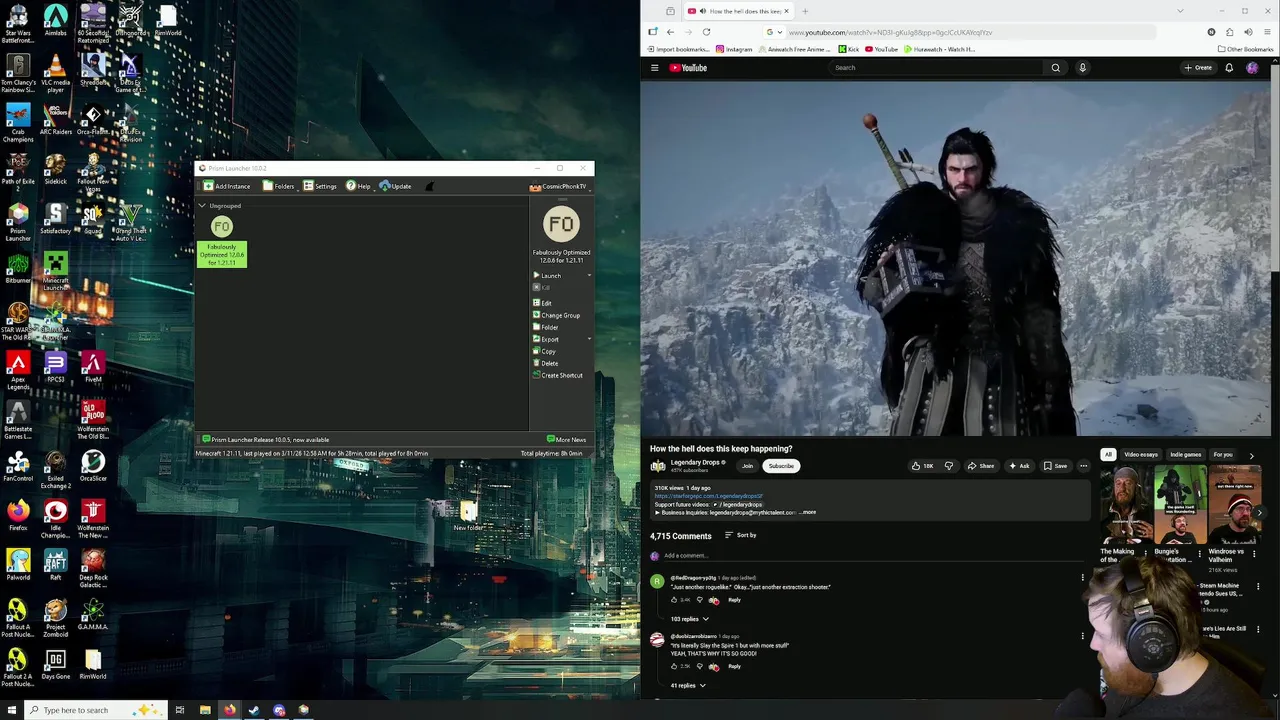Open Raft desktop icon
Viewport: 1280px width, 720px height.
click(x=55, y=564)
